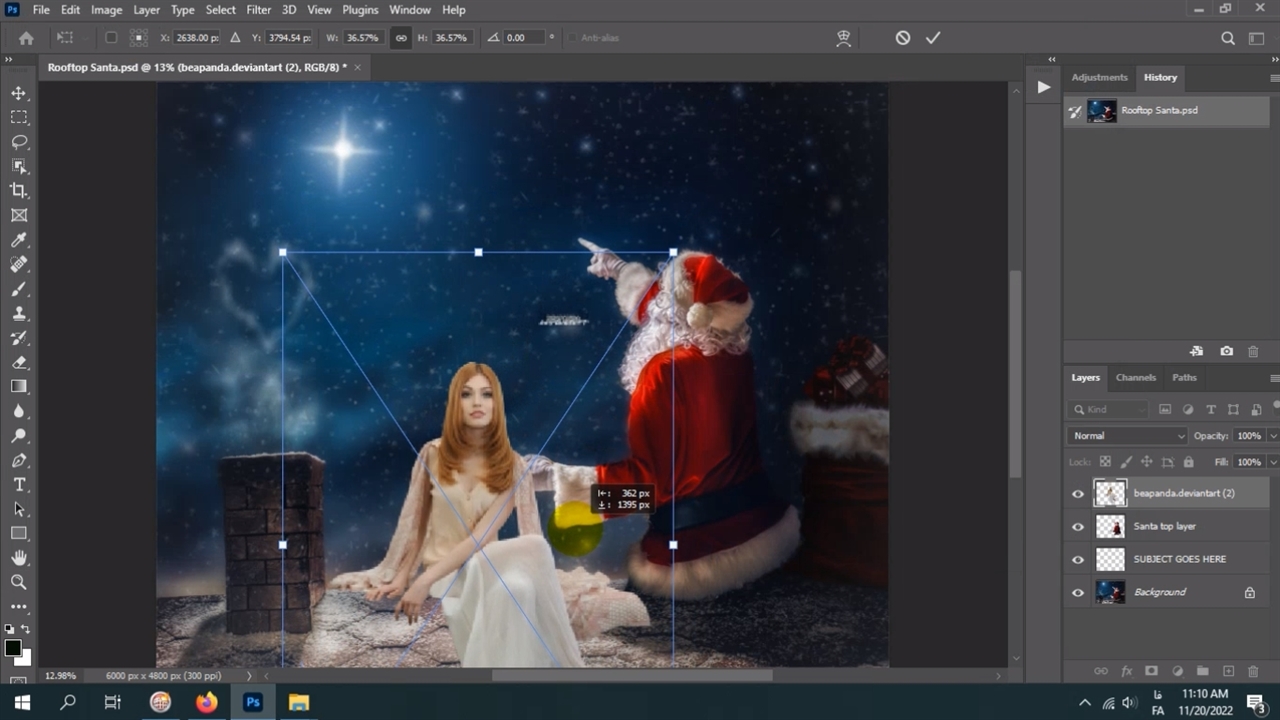1280x720 pixels.
Task: Switch to the Channels tab
Action: click(1135, 378)
